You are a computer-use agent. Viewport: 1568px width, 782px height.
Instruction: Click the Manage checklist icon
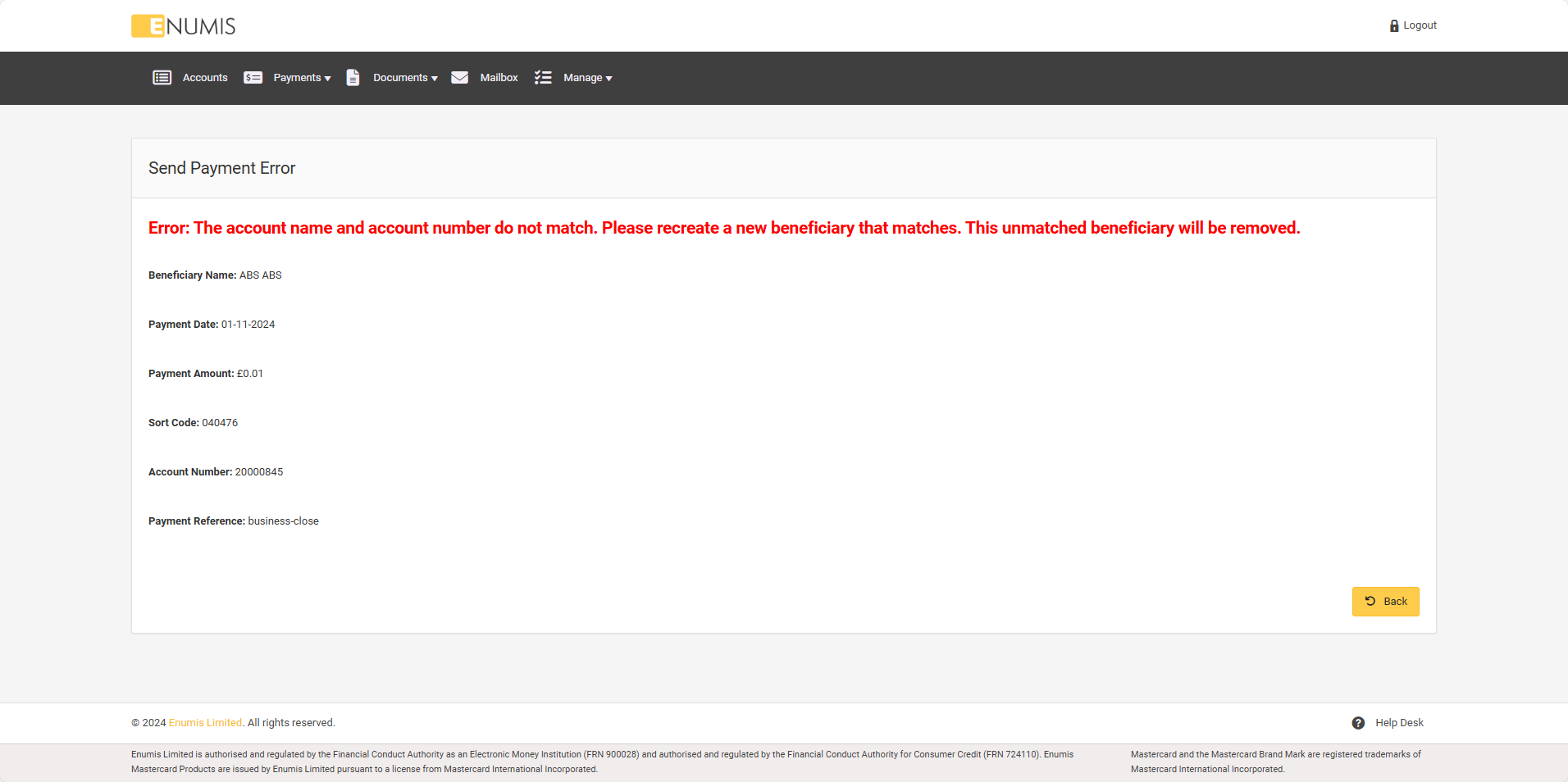[x=543, y=78]
